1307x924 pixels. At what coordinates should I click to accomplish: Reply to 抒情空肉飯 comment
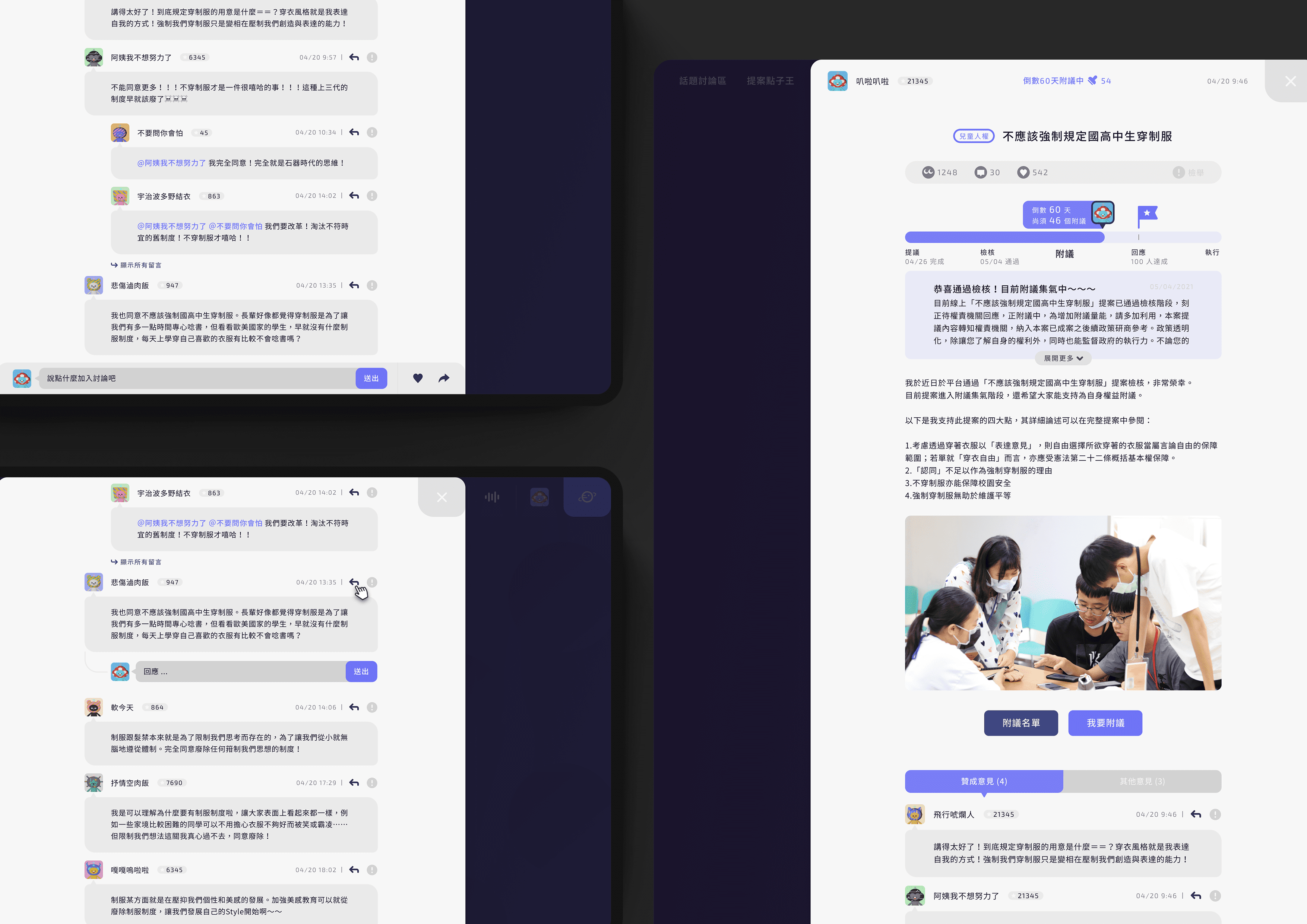pos(354,783)
